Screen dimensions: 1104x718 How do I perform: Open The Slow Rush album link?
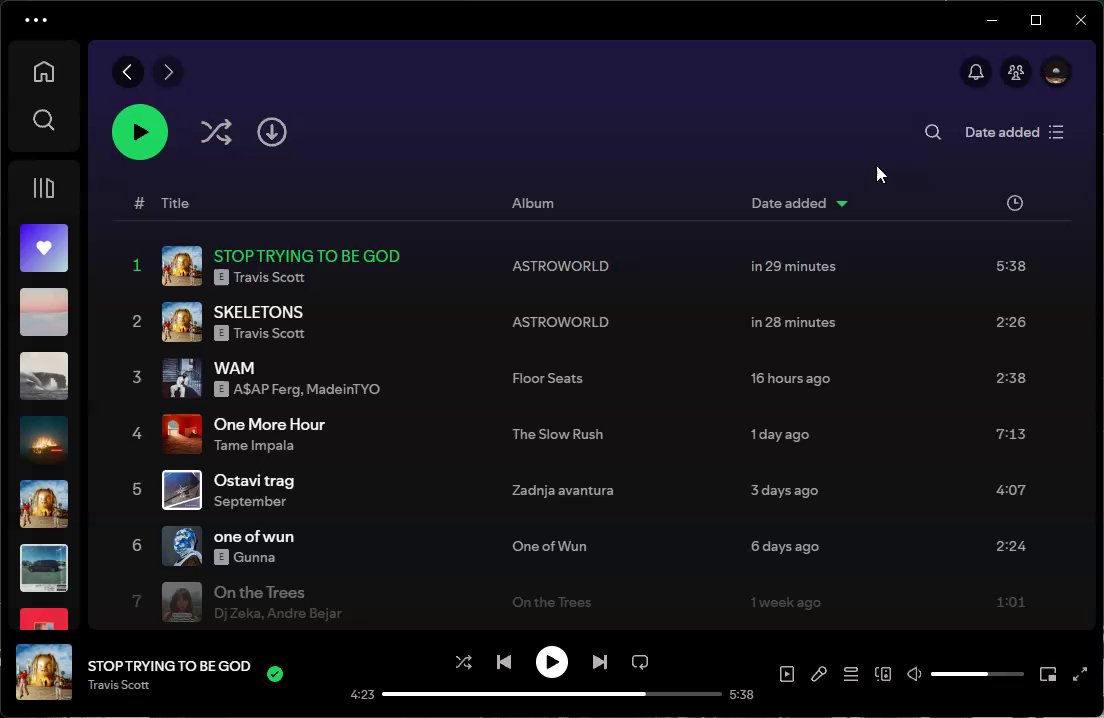pyautogui.click(x=557, y=434)
